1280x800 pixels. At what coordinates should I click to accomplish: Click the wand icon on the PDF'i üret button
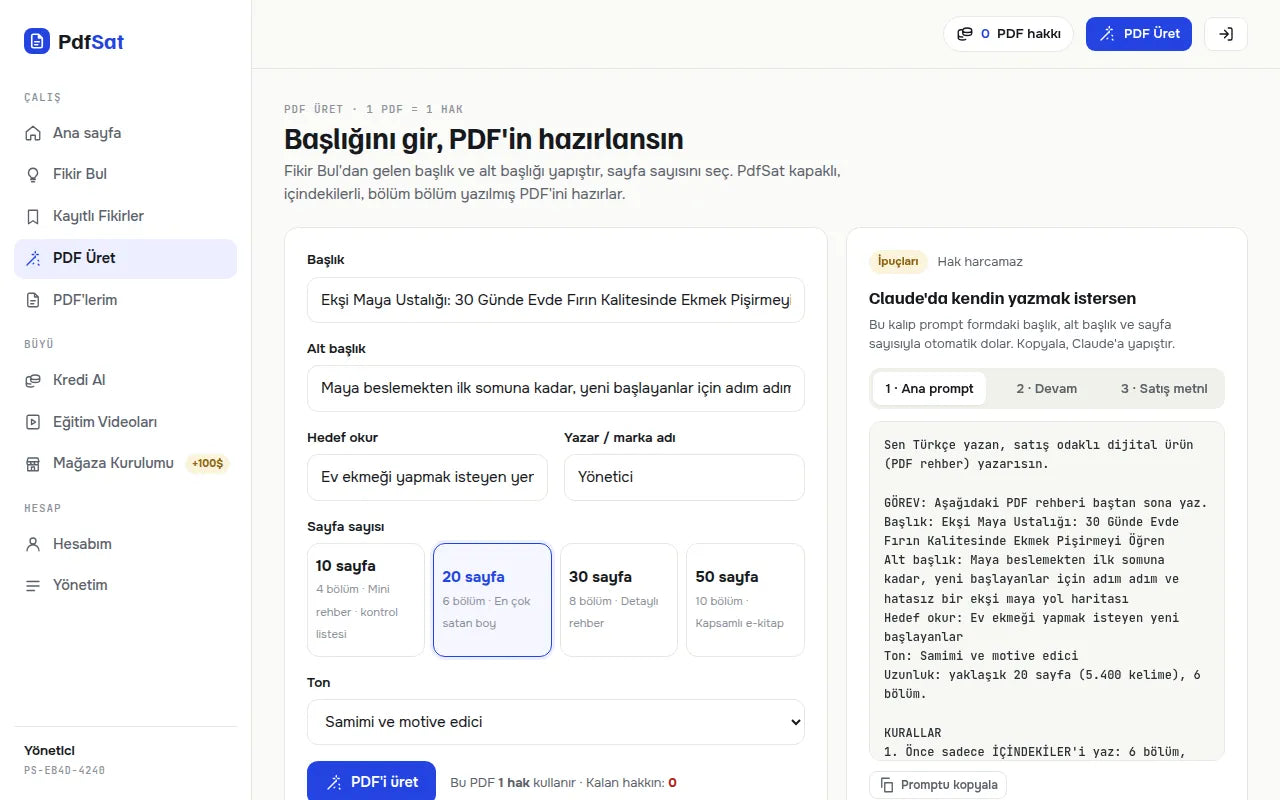click(x=334, y=782)
